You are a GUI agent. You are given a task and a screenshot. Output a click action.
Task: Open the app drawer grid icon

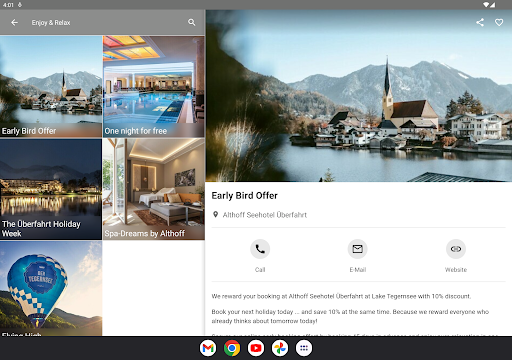[x=304, y=348]
